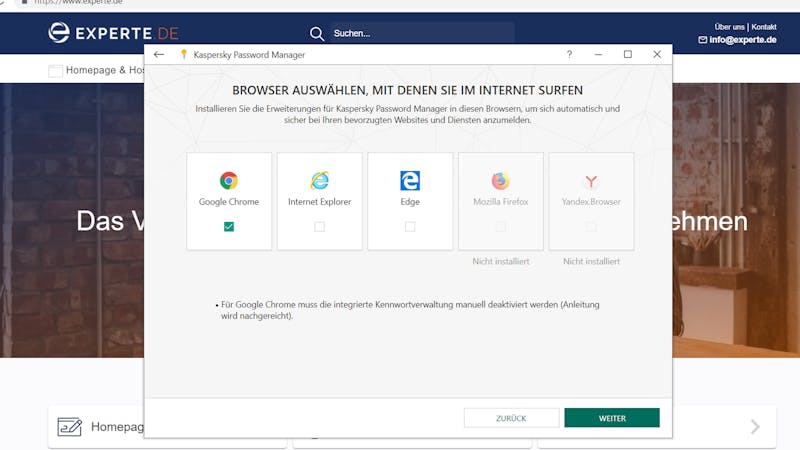The width and height of the screenshot is (800, 450).
Task: Click the disabled Yandex.Browser checkbox
Action: [591, 227]
